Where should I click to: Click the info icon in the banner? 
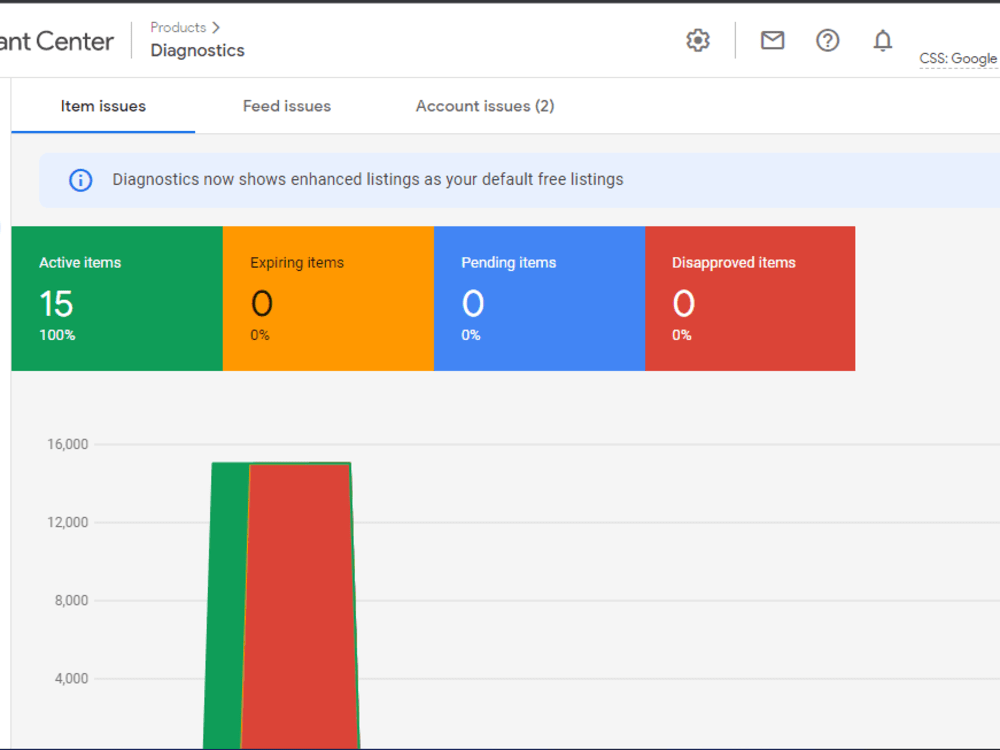click(80, 180)
